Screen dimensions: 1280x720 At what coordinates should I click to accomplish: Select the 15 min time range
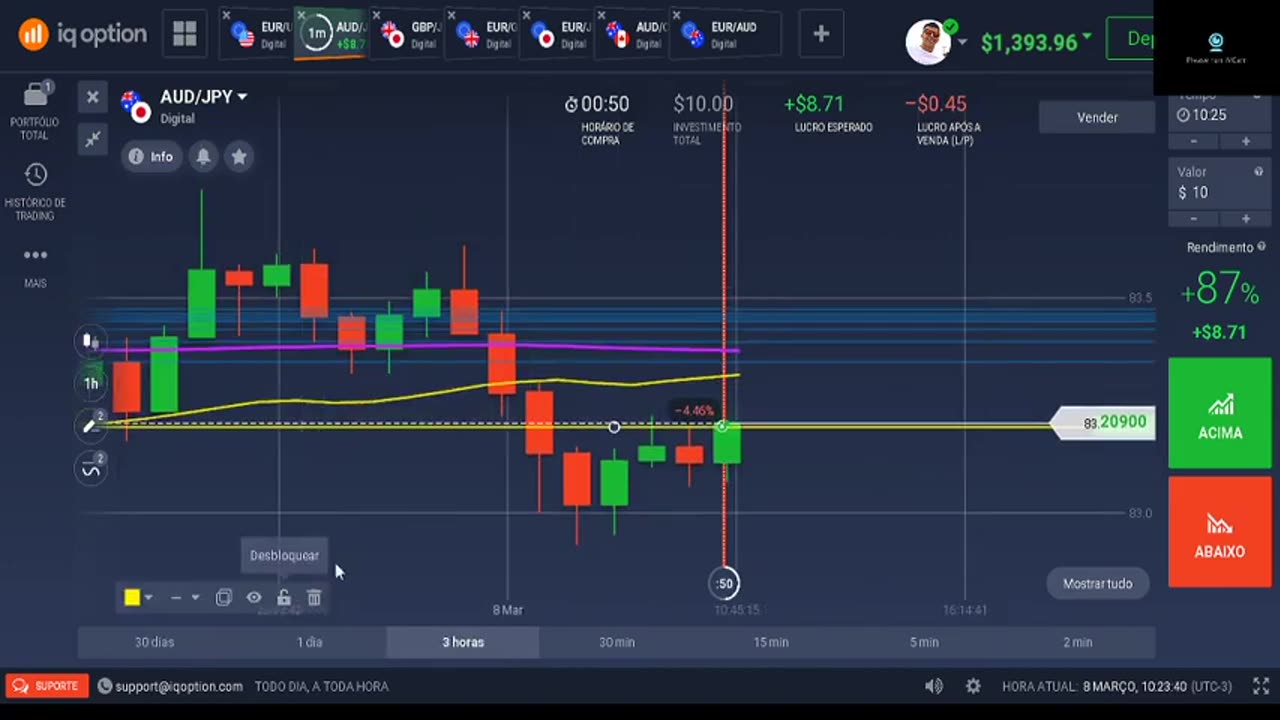click(771, 642)
